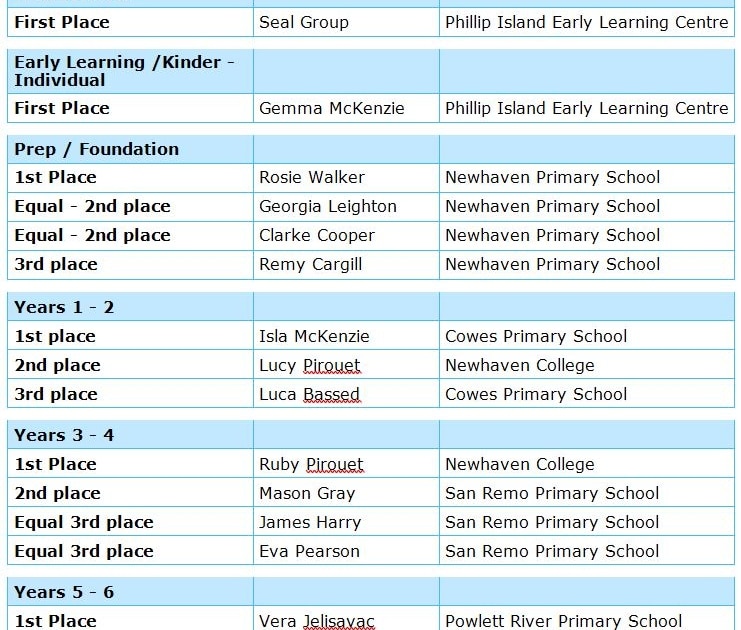Click the Years 3 - 4 heading

(64, 435)
